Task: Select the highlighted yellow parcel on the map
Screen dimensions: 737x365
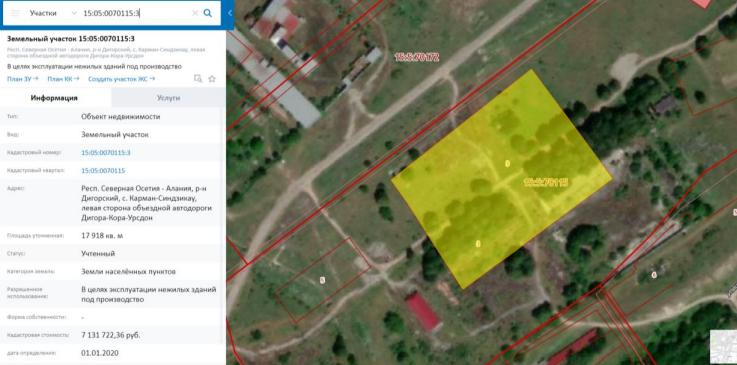Action: [x=502, y=179]
